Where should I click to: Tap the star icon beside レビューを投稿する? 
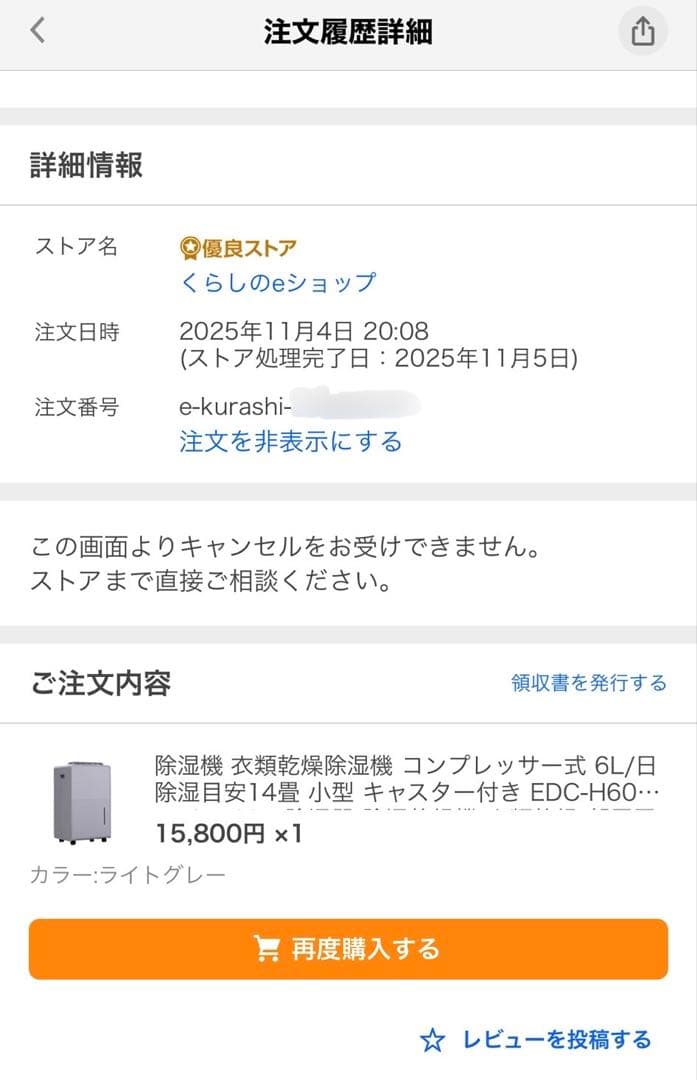[434, 1042]
